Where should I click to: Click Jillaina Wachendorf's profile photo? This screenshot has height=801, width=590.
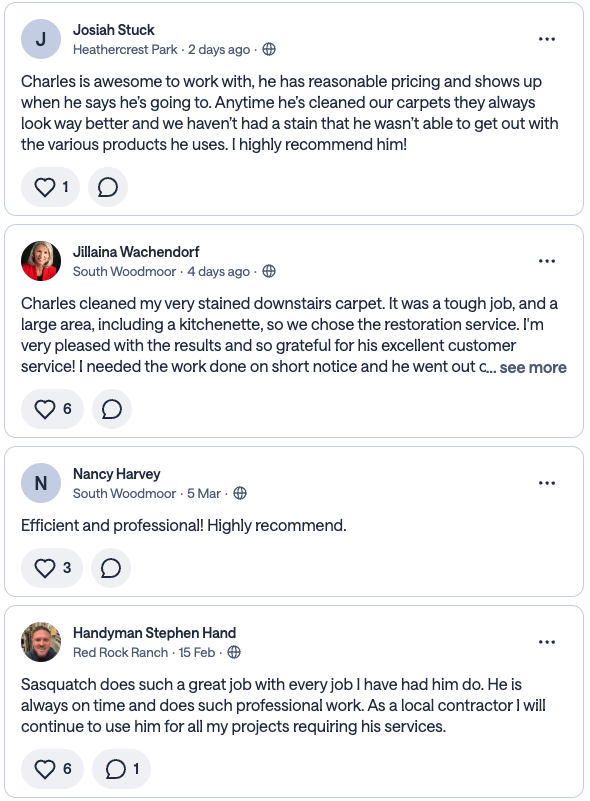coord(39,260)
